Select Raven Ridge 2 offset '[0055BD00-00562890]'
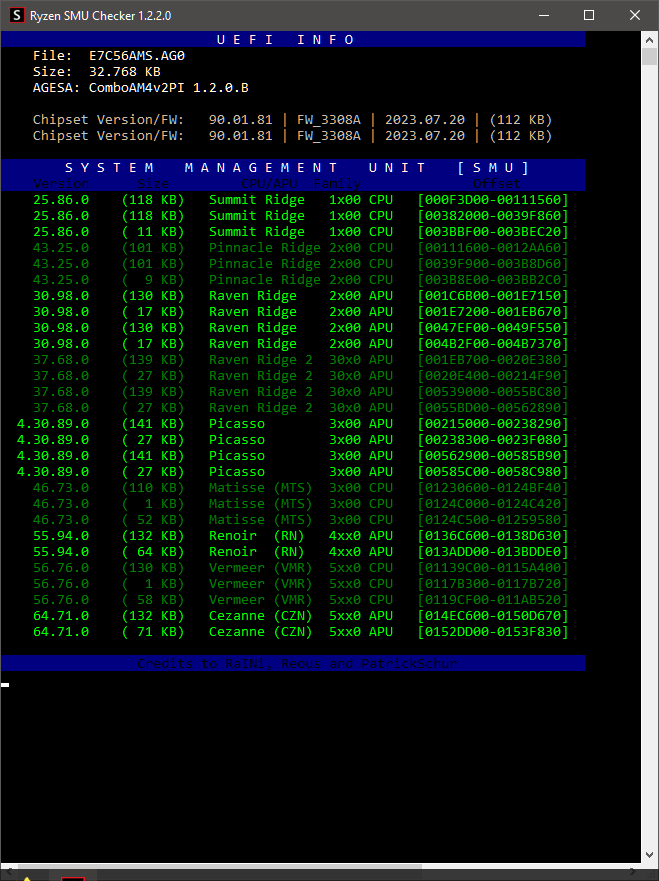The width and height of the screenshot is (659, 881). (493, 408)
